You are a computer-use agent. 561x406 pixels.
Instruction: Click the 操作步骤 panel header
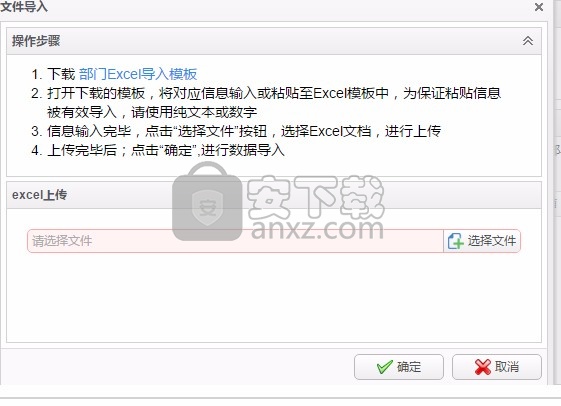click(x=274, y=41)
